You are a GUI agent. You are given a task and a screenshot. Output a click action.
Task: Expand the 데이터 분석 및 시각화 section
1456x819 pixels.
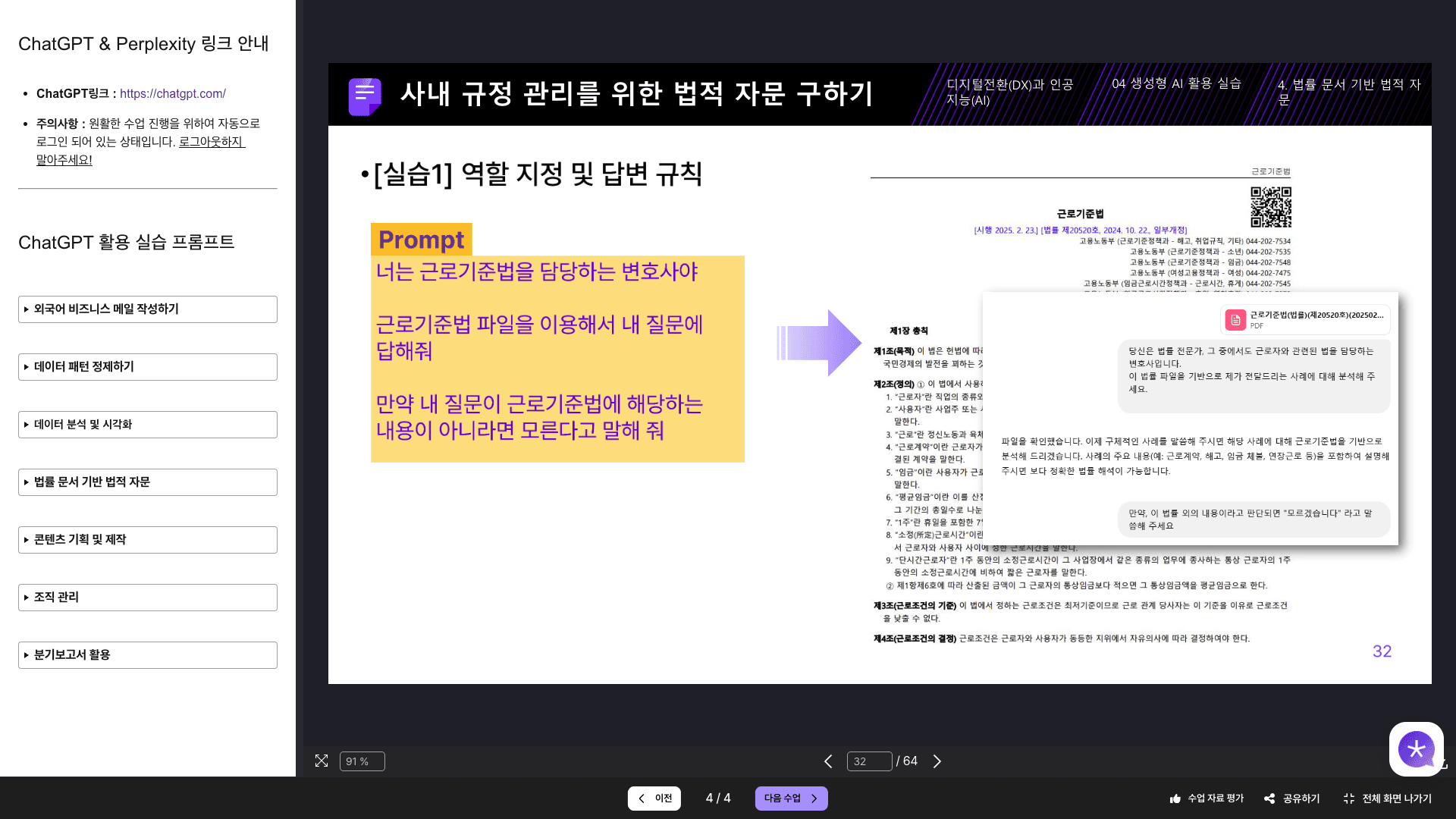point(147,424)
